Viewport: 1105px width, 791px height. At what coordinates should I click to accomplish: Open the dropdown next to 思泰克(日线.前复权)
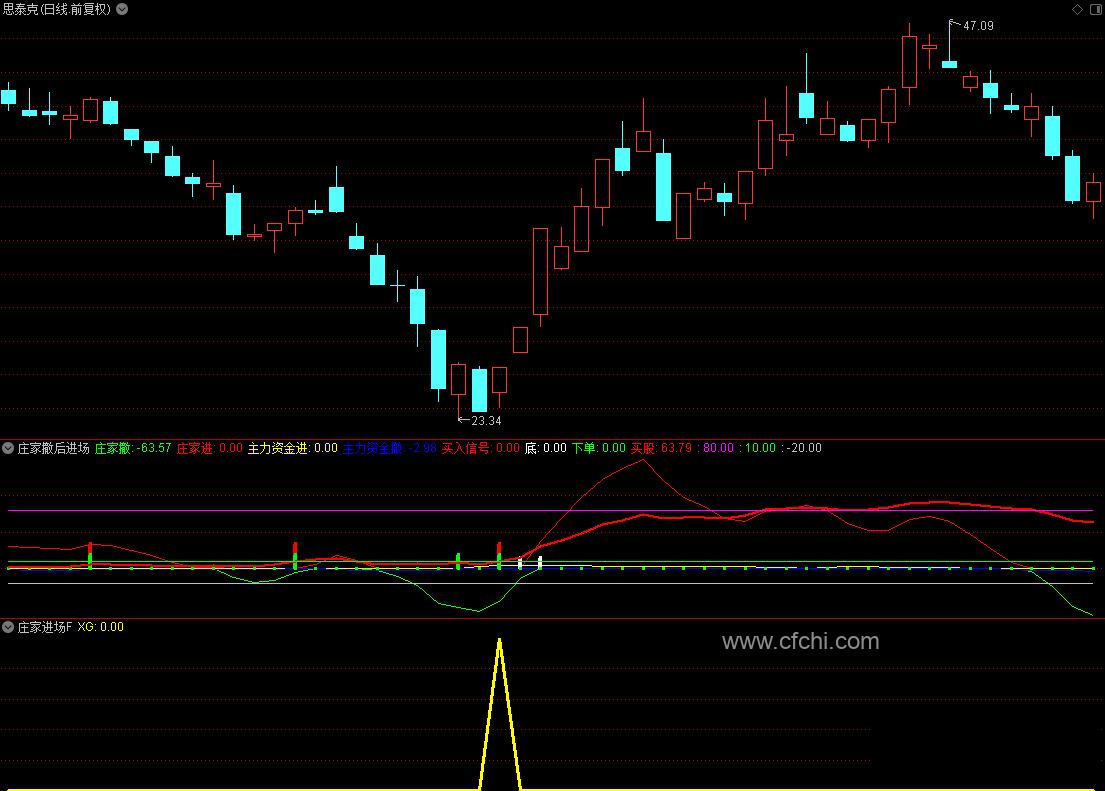click(x=122, y=9)
